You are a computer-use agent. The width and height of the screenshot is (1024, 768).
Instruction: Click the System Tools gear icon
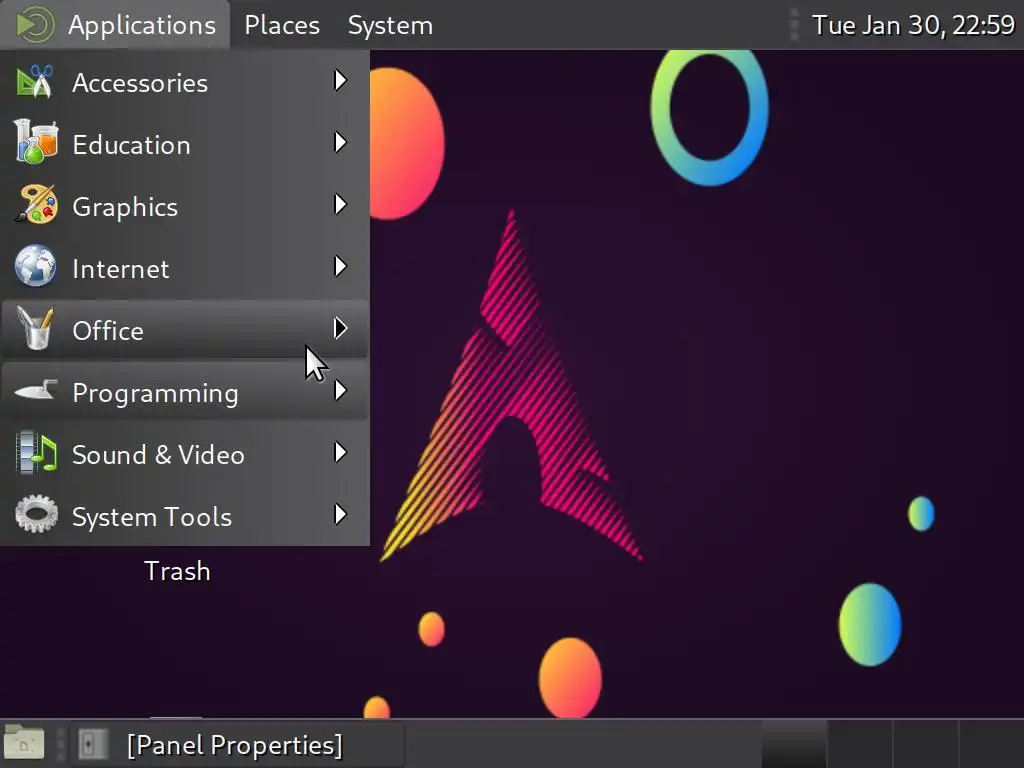click(35, 515)
